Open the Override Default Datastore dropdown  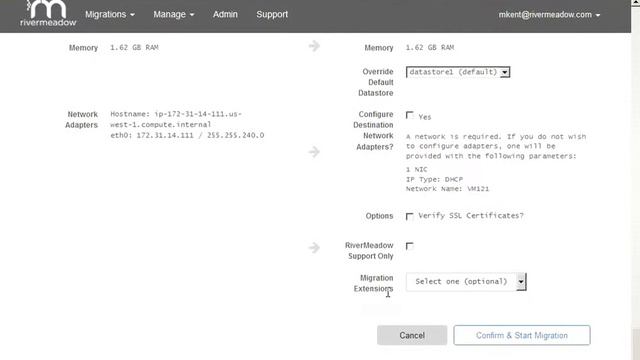458,72
